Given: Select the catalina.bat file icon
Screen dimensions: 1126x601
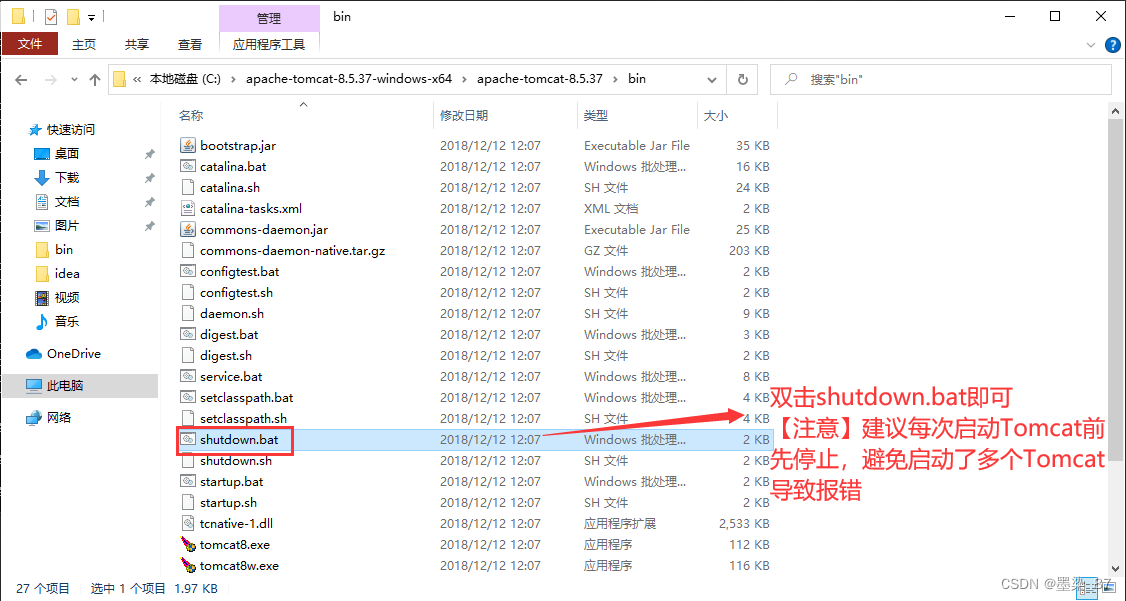Looking at the screenshot, I should pyautogui.click(x=187, y=166).
